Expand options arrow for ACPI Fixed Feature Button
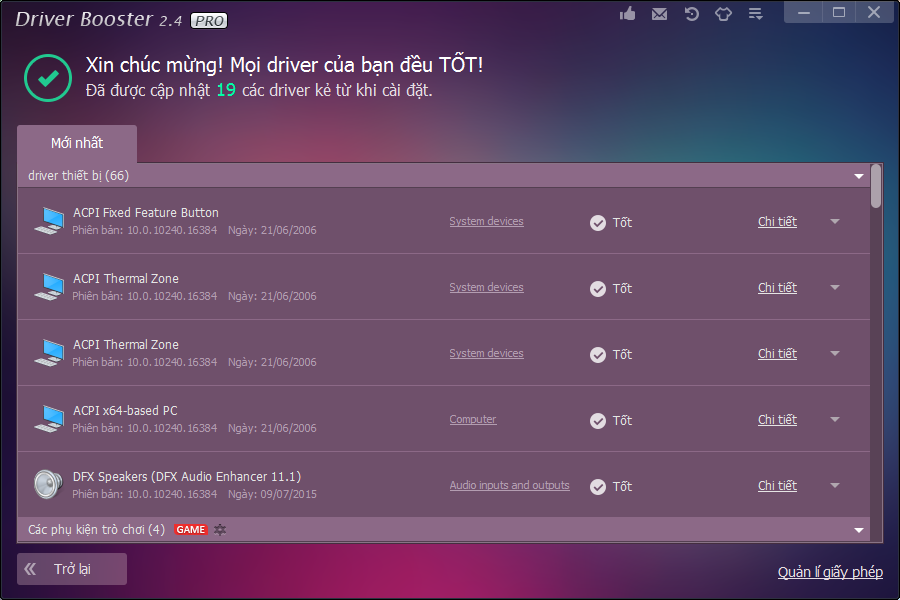This screenshot has height=600, width=900. (x=835, y=222)
